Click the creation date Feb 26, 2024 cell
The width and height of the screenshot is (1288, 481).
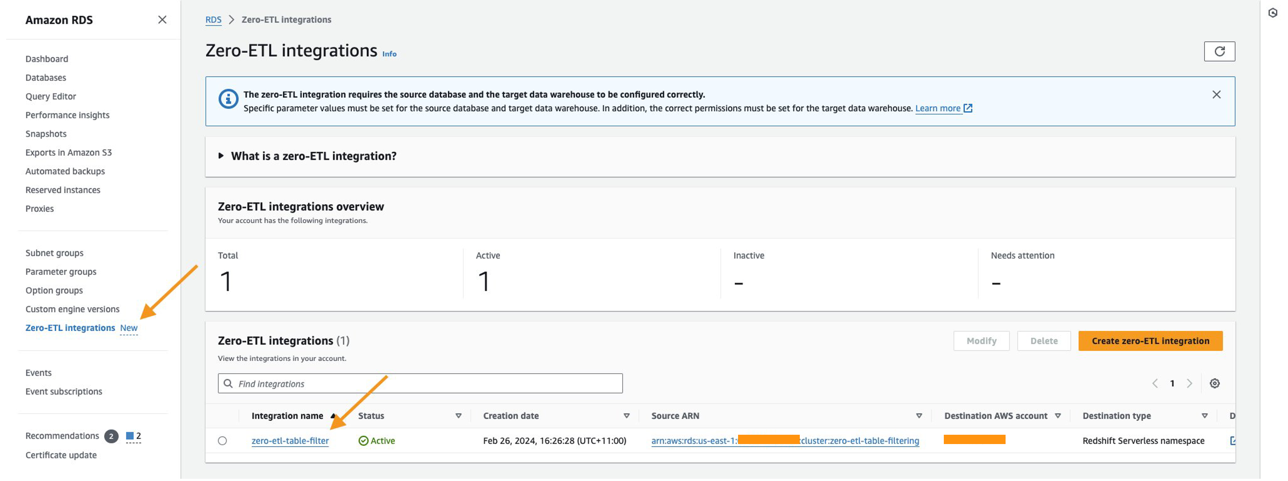click(555, 441)
